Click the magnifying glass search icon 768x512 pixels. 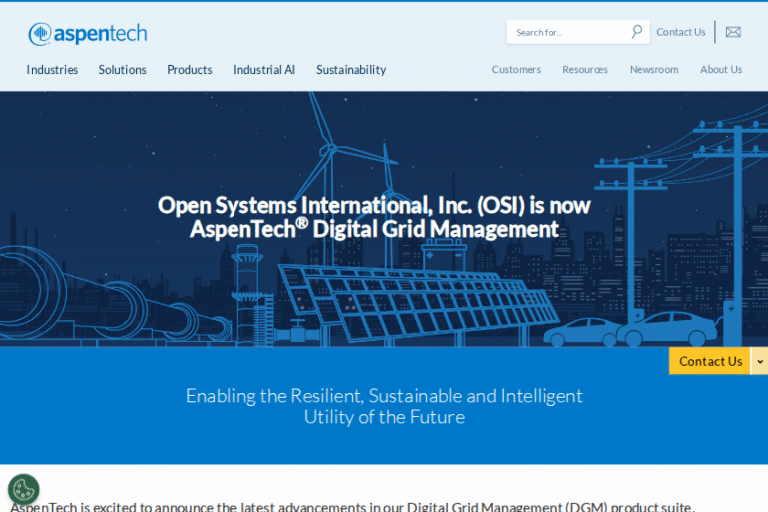point(637,32)
